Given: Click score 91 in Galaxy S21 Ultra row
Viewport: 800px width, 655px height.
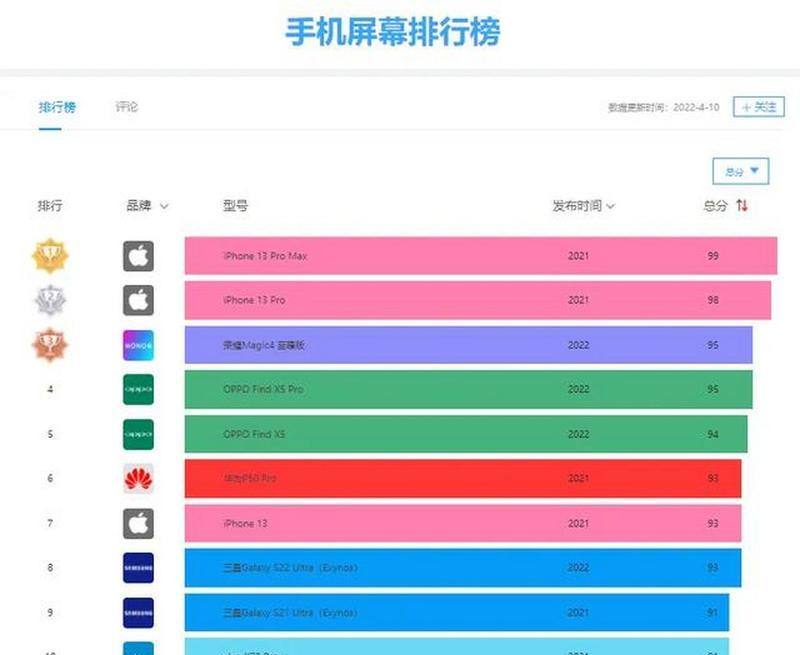Looking at the screenshot, I should 713,613.
